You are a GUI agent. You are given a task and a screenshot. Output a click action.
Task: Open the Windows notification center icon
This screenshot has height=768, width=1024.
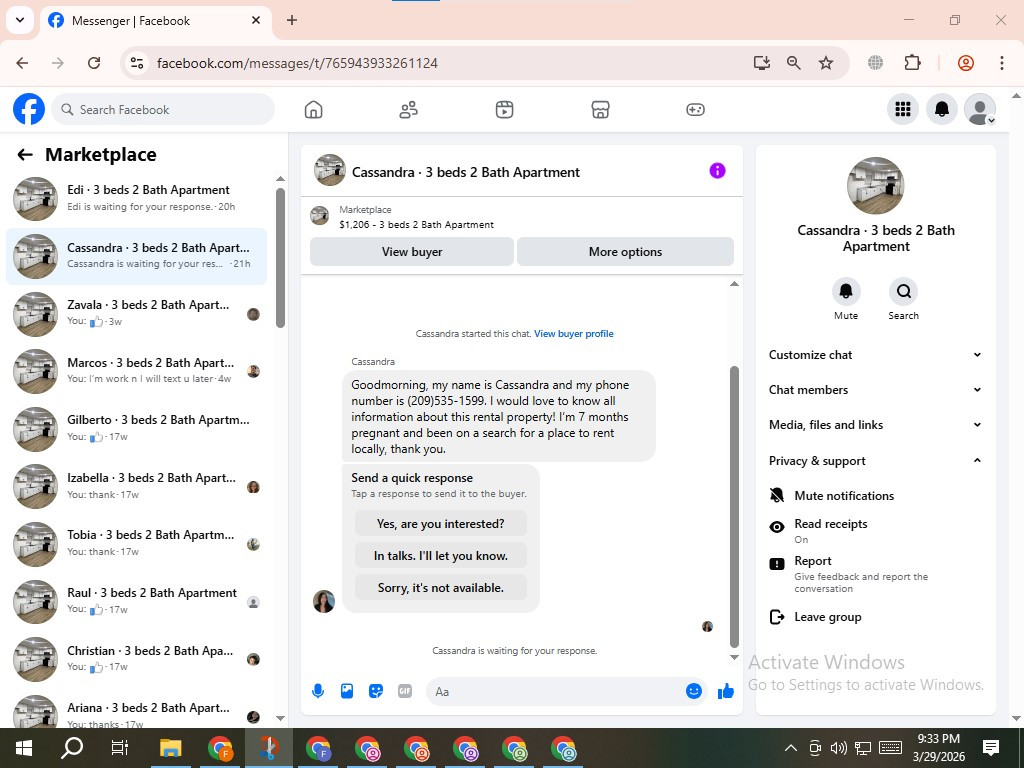point(990,748)
